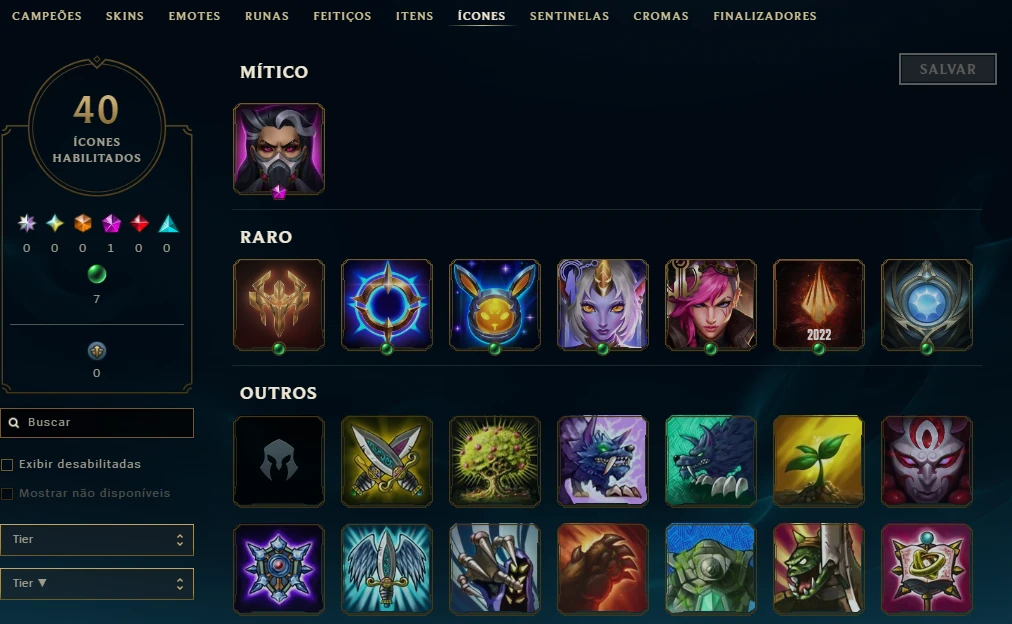Image resolution: width=1012 pixels, height=624 pixels.
Task: Open the first Tier dropdown
Action: [x=97, y=539]
